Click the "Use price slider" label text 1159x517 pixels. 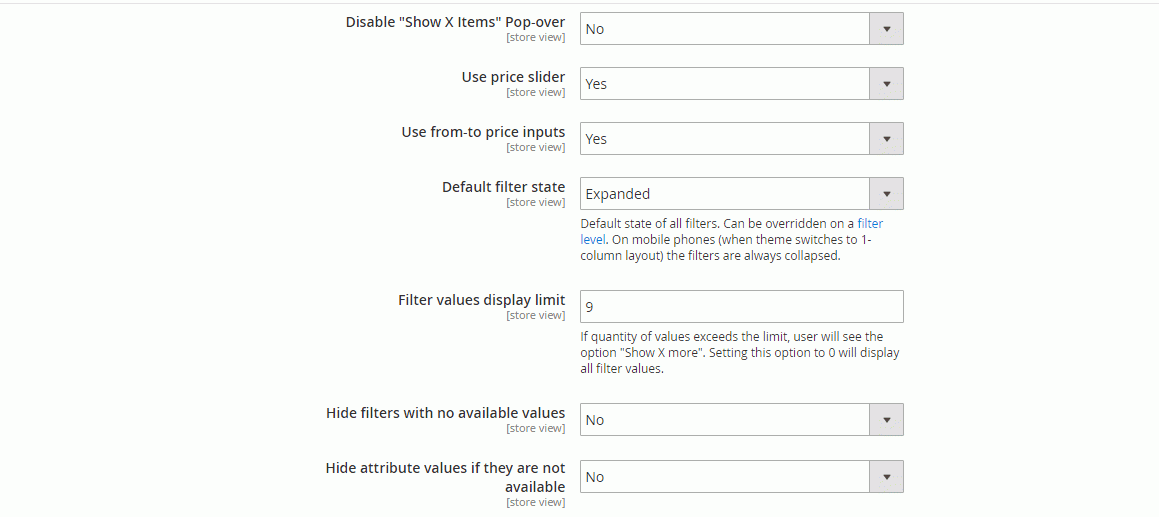pos(513,77)
